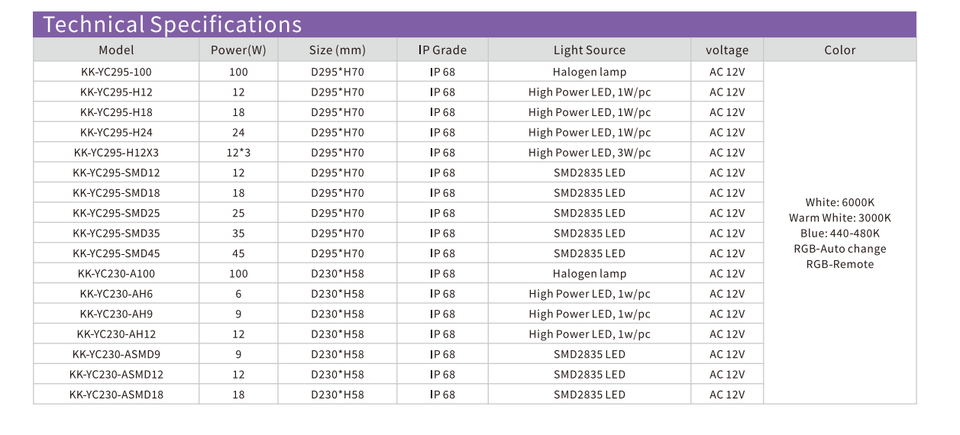The image size is (960, 435).
Task: Click the Blue: 440-480K text
Action: (x=839, y=233)
